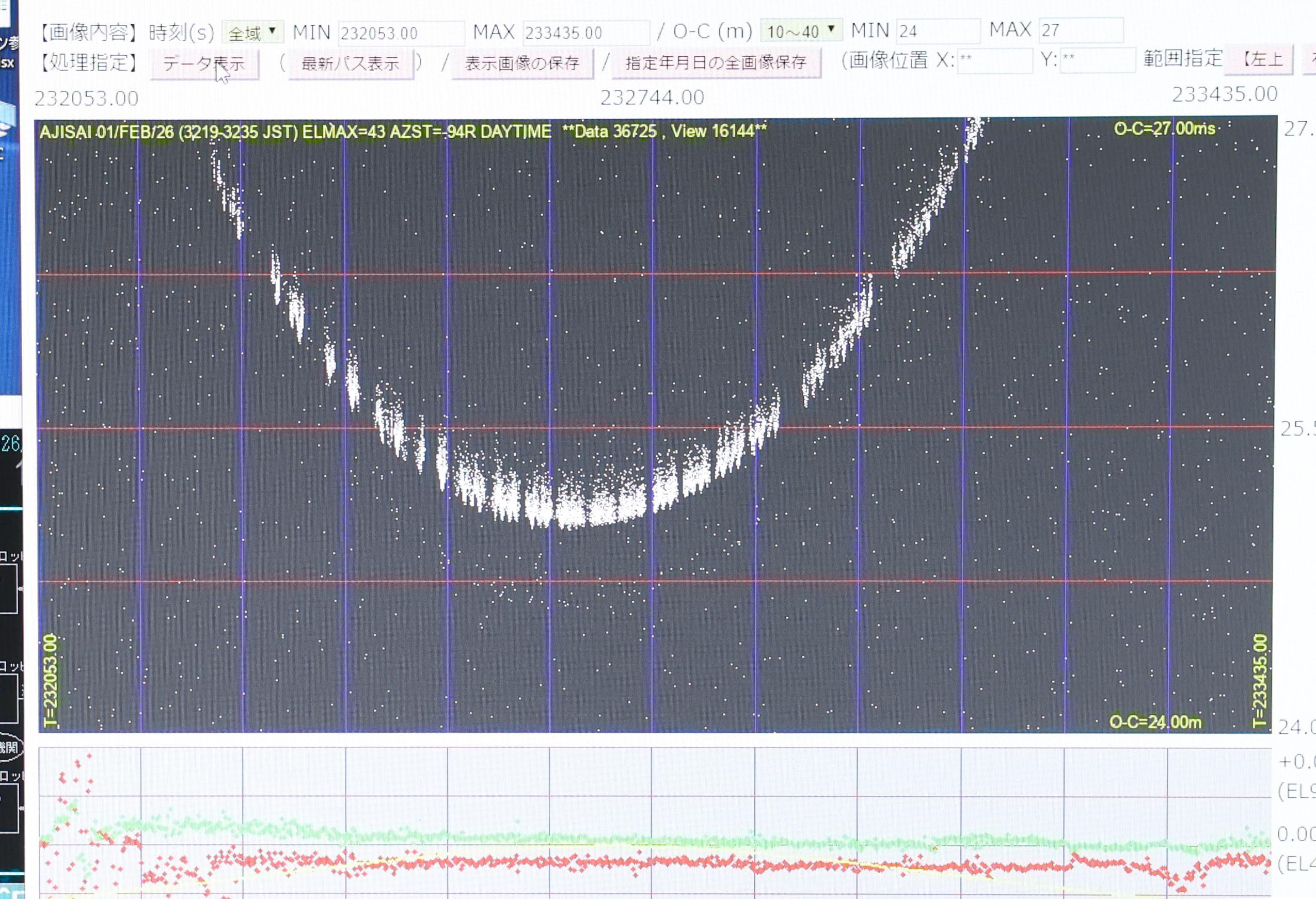1316x899 pixels.
Task: Click the T=232053.00 vertical label
Action: pos(51,681)
